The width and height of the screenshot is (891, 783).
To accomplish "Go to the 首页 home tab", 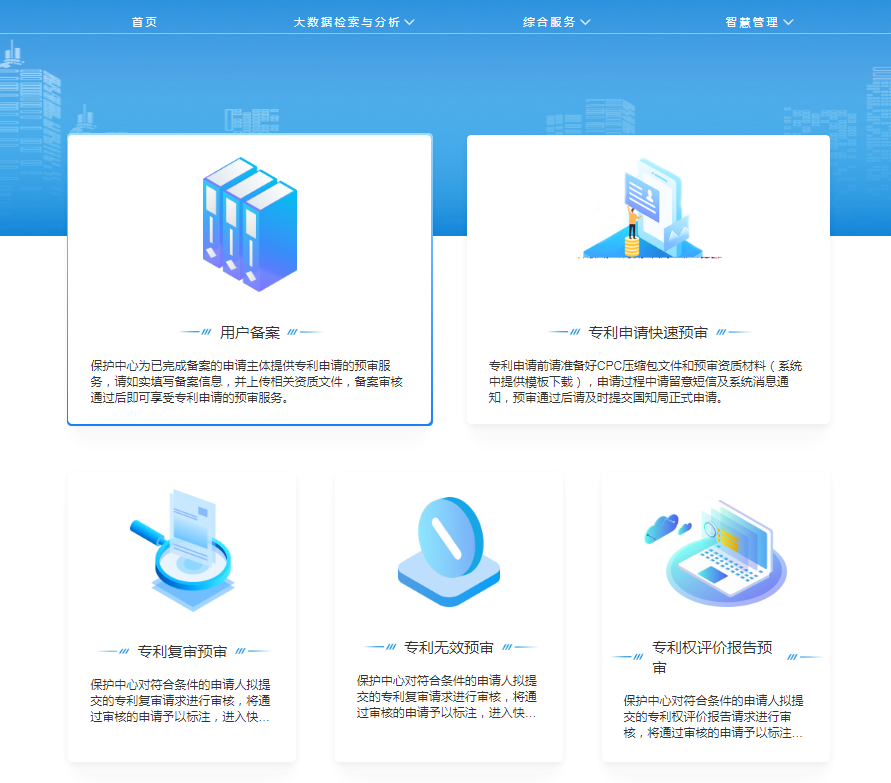I will click(x=145, y=22).
